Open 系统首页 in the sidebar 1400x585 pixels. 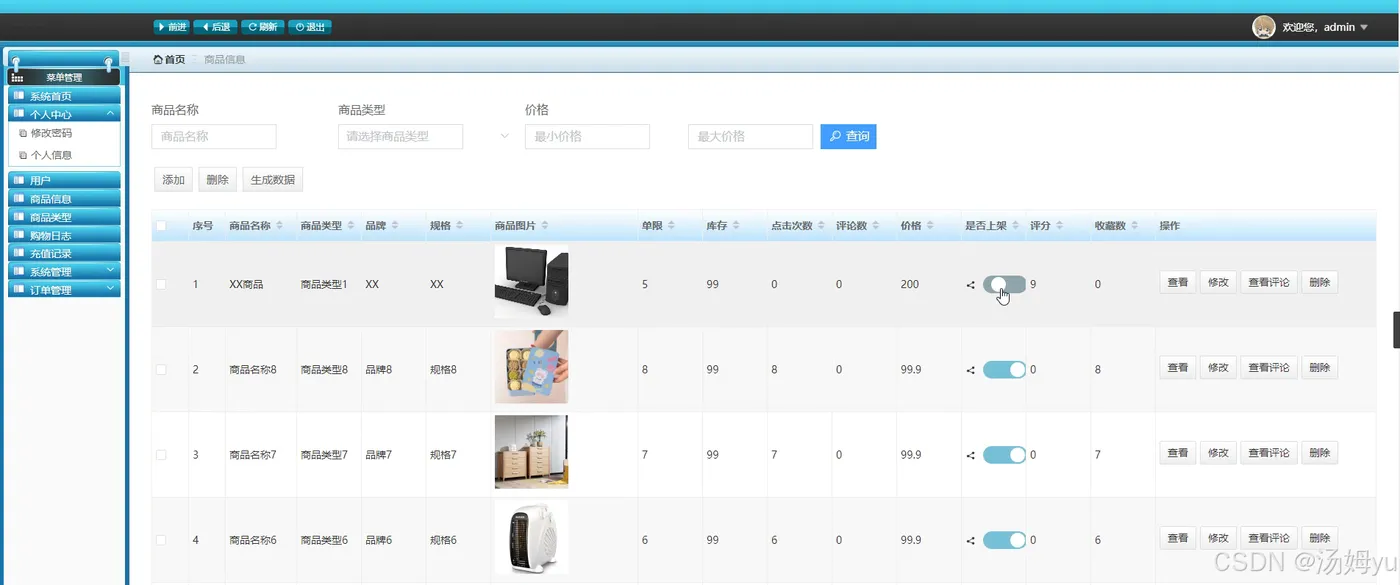click(64, 96)
